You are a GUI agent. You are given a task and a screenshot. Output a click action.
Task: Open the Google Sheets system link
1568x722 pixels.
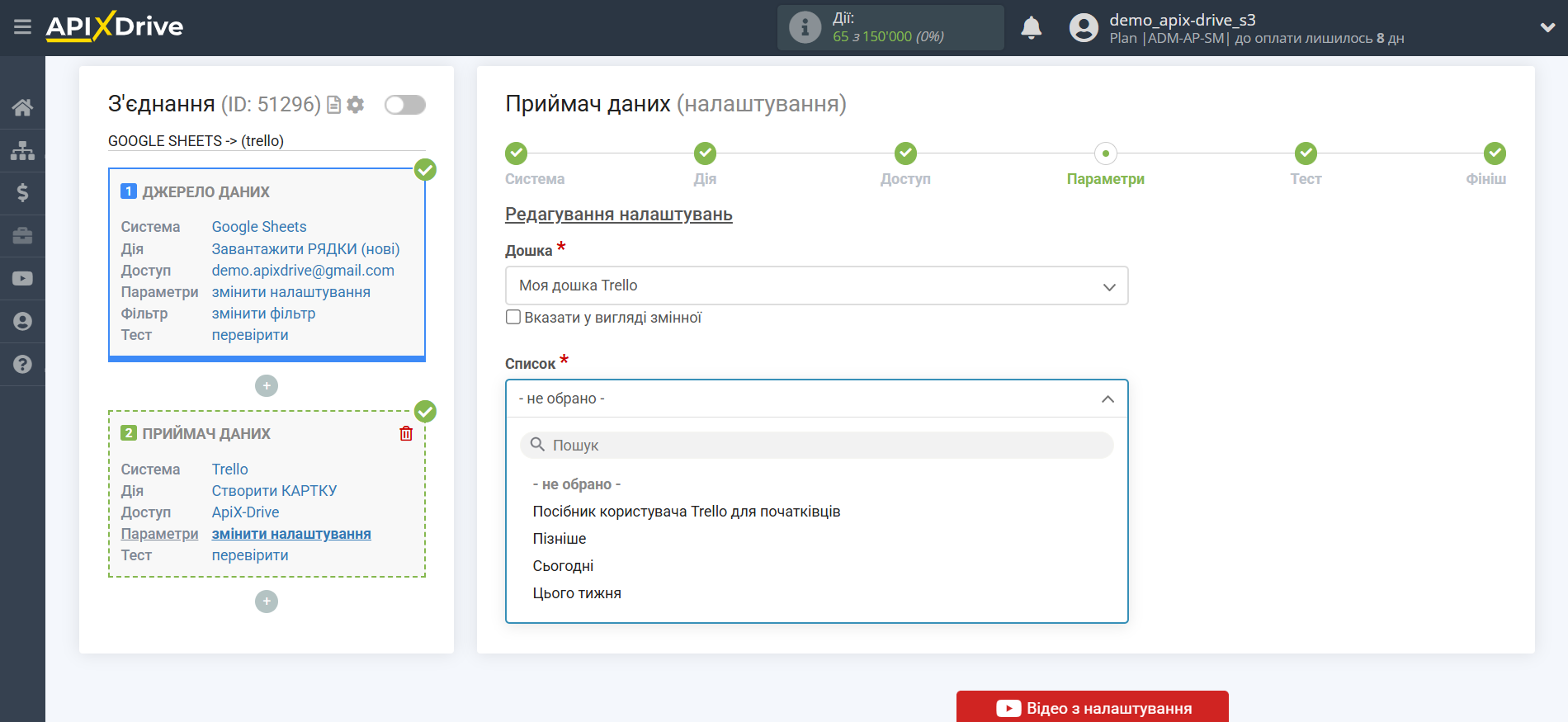click(259, 227)
